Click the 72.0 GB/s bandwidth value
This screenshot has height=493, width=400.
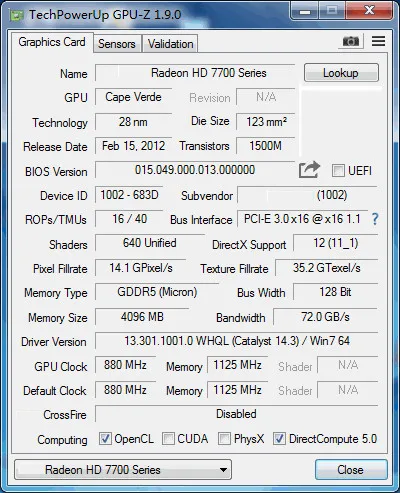(325, 317)
